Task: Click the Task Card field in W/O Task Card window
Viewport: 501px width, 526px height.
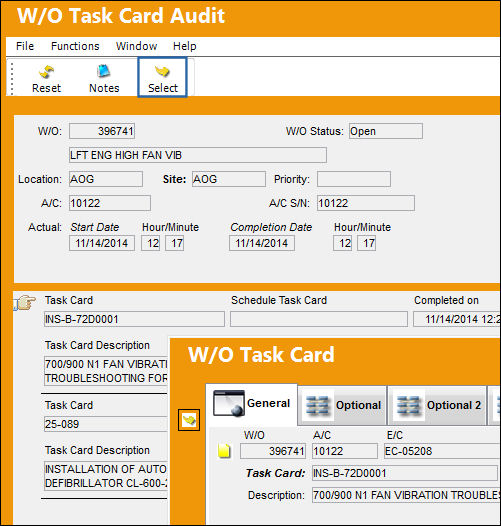Action: click(405, 473)
